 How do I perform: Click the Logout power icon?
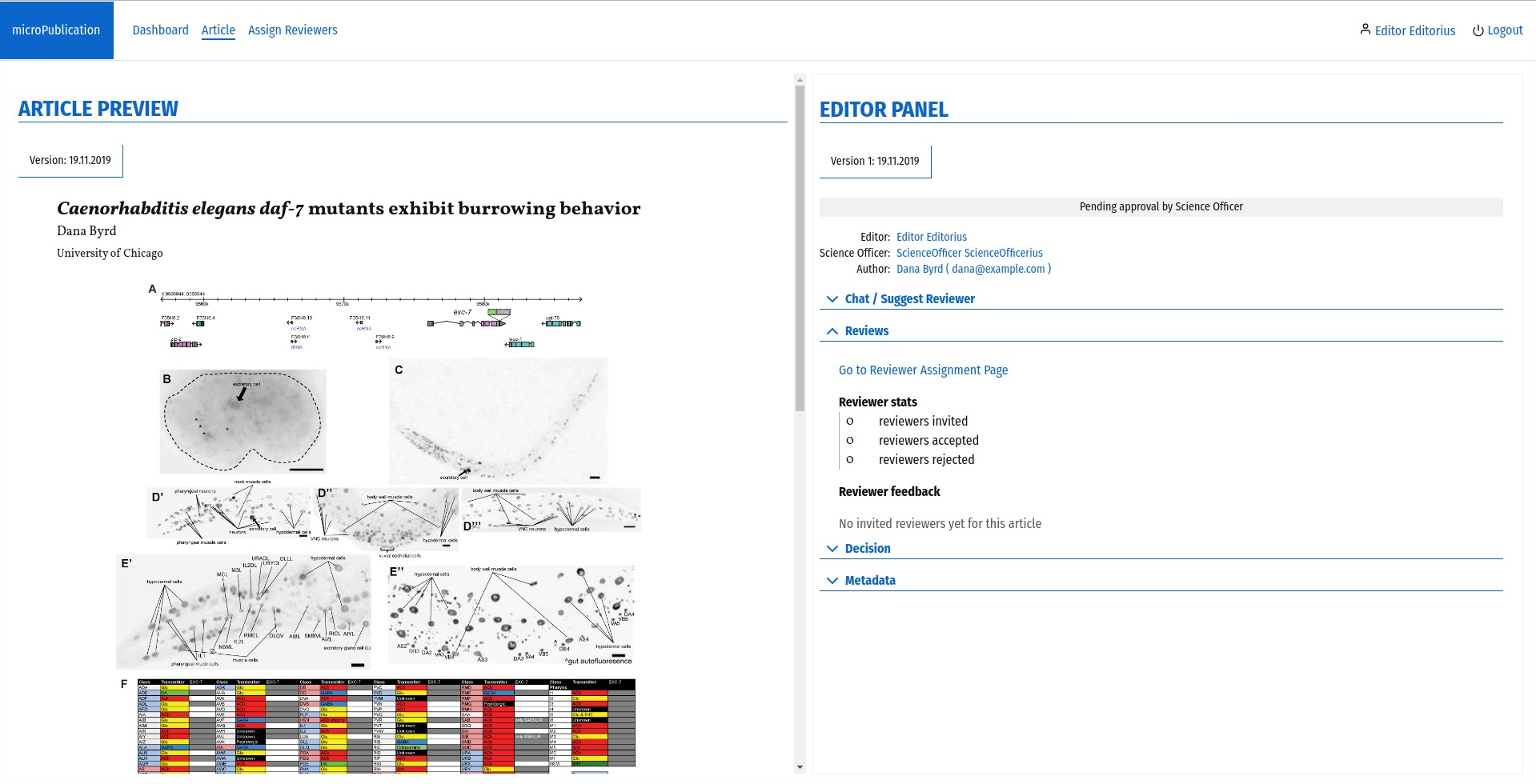pos(1478,30)
